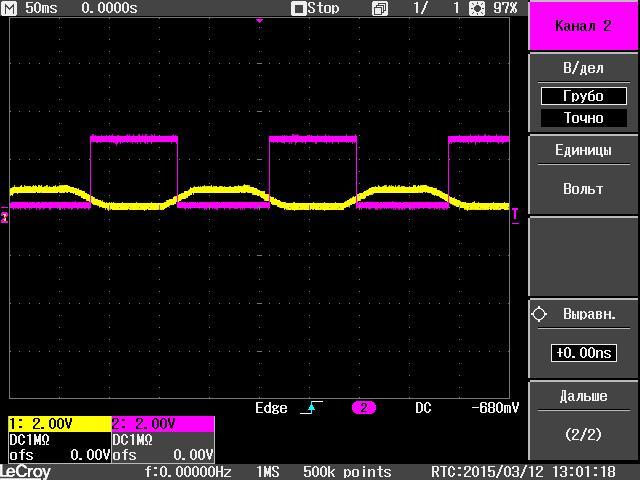Click the magenta channel 2 ground marker

[x=4, y=215]
